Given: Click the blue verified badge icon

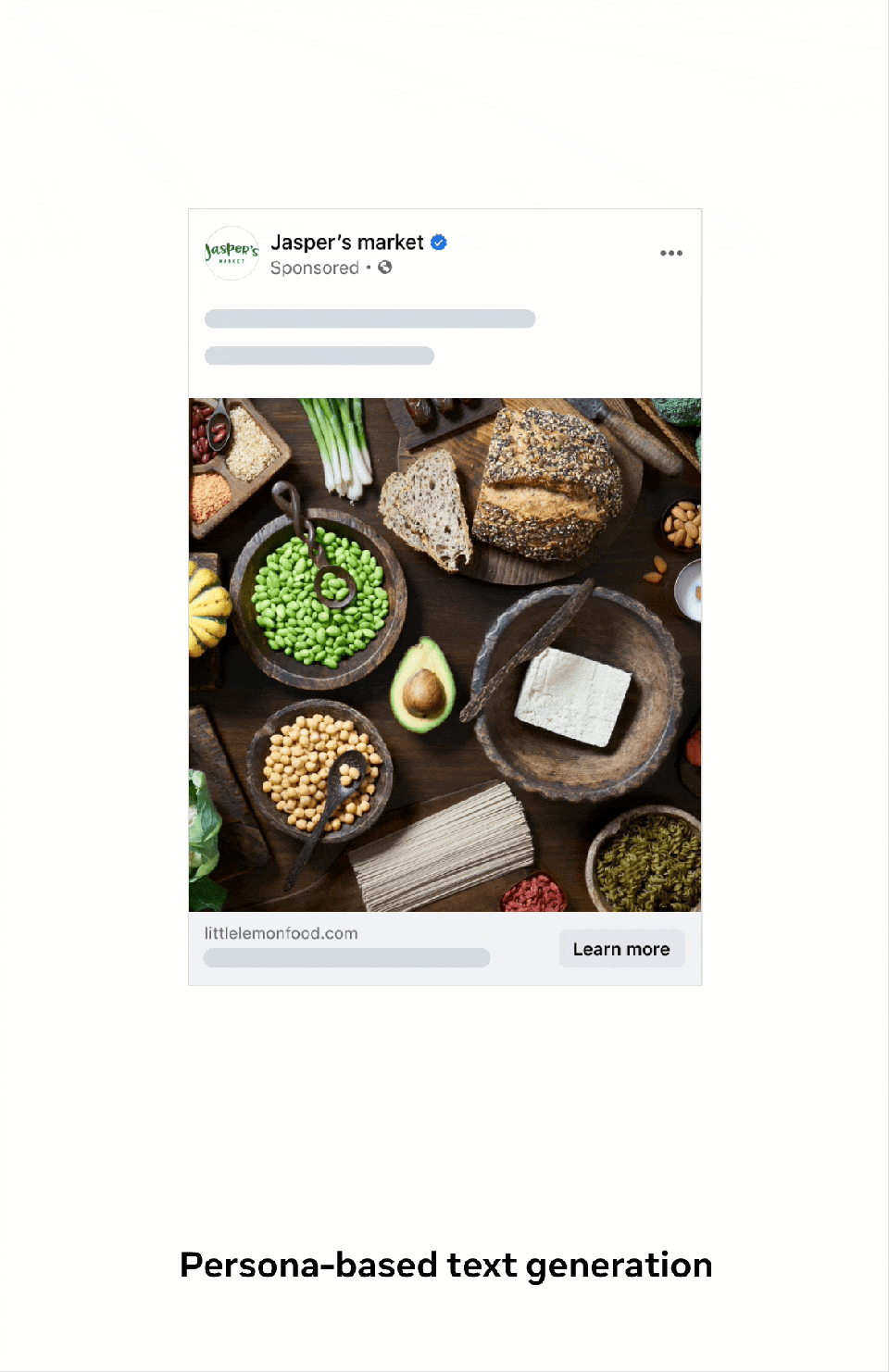Looking at the screenshot, I should [439, 243].
